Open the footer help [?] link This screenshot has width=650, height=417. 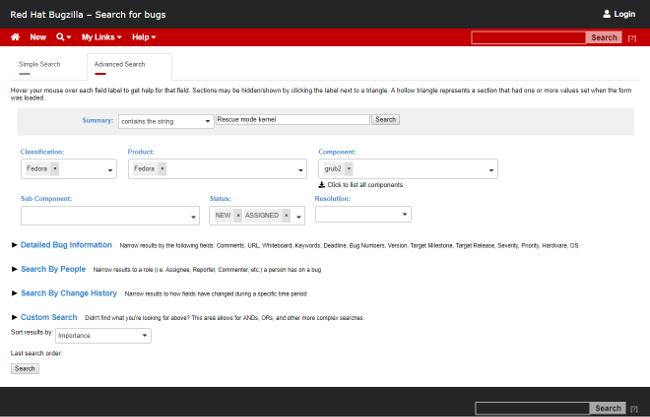pyautogui.click(x=633, y=409)
